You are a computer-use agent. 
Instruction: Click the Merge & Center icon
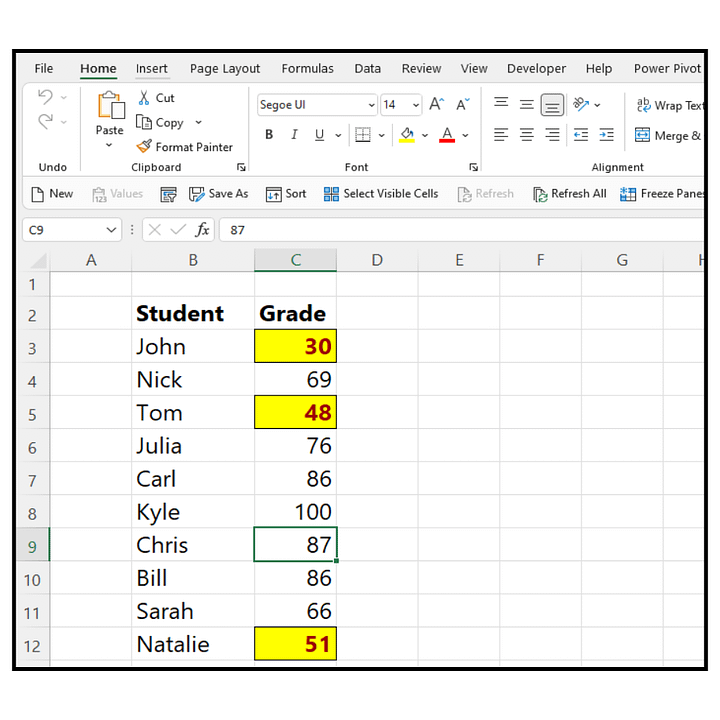click(642, 135)
